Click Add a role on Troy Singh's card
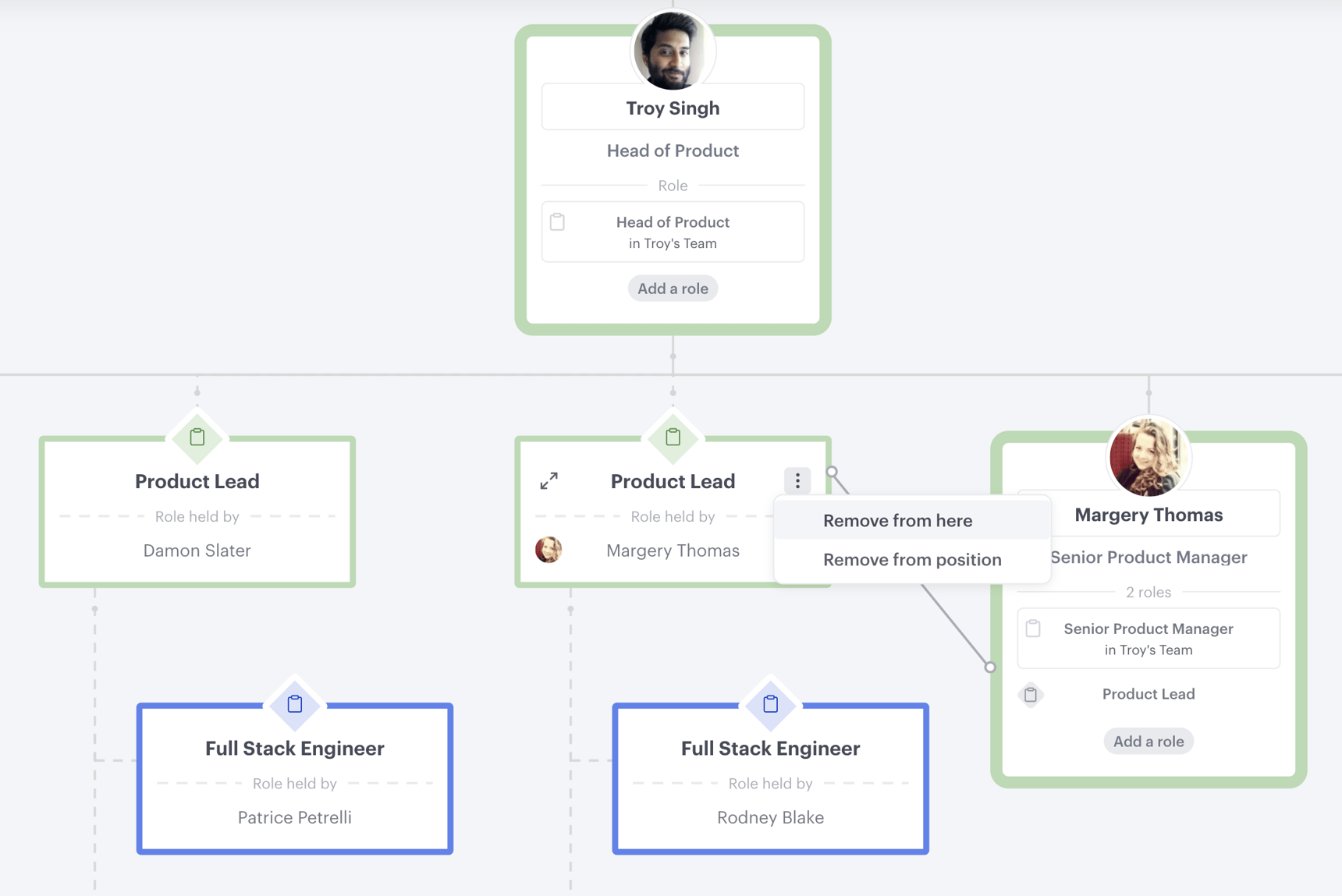Screen dimensions: 1342x896 click(673, 288)
